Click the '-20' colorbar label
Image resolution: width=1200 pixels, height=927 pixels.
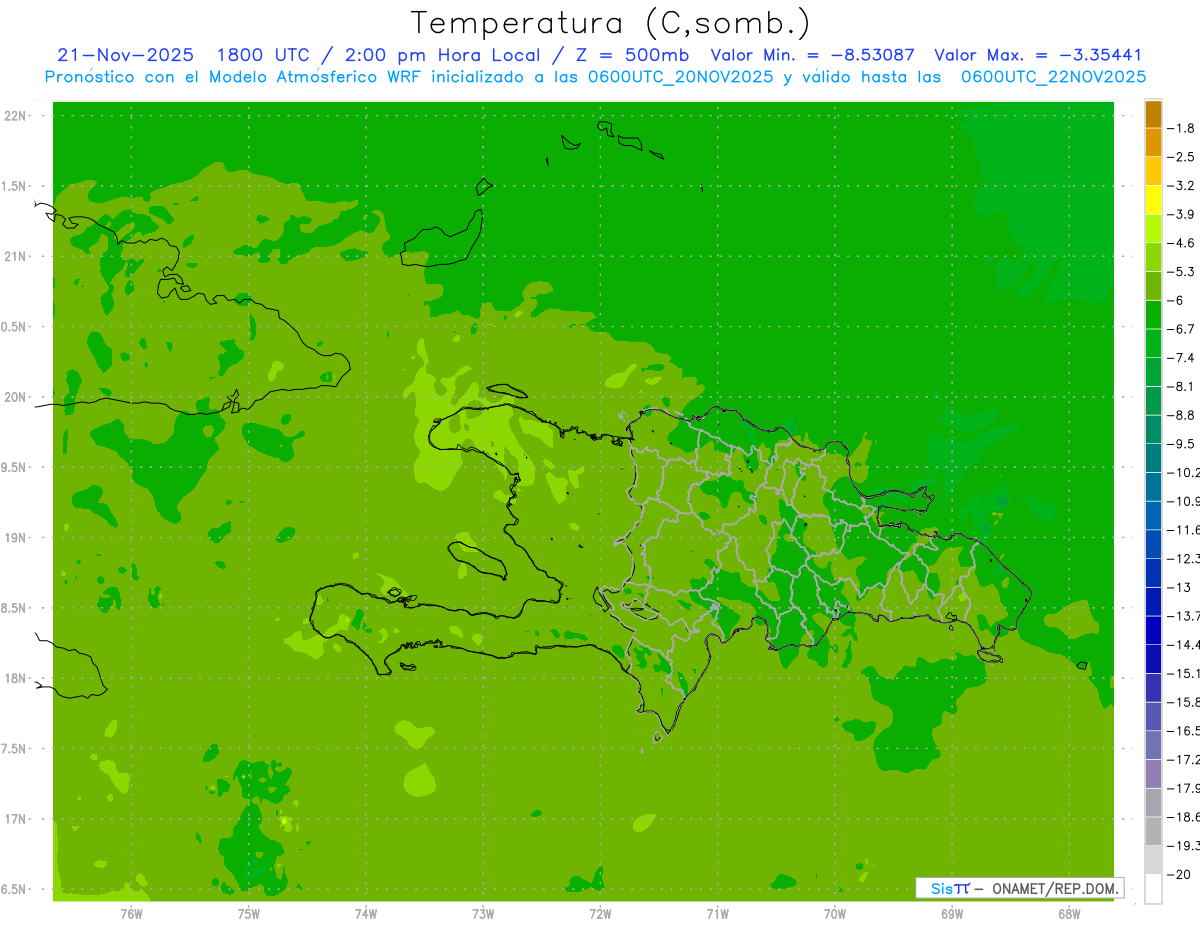[1180, 874]
